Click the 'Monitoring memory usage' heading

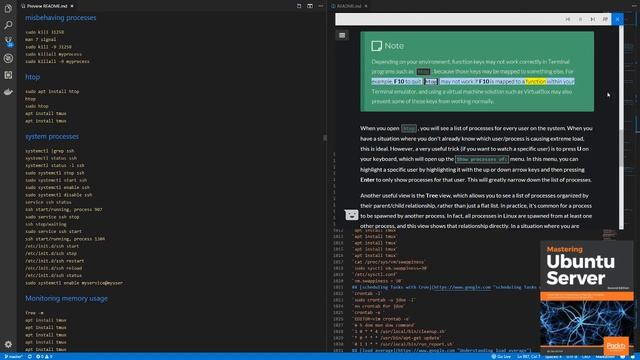point(67,298)
